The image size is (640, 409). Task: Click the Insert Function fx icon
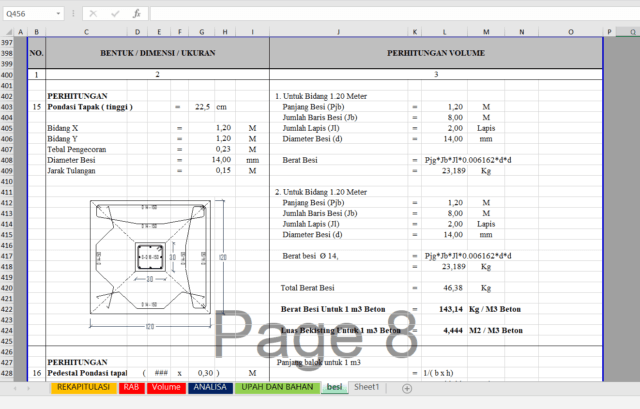136,14
